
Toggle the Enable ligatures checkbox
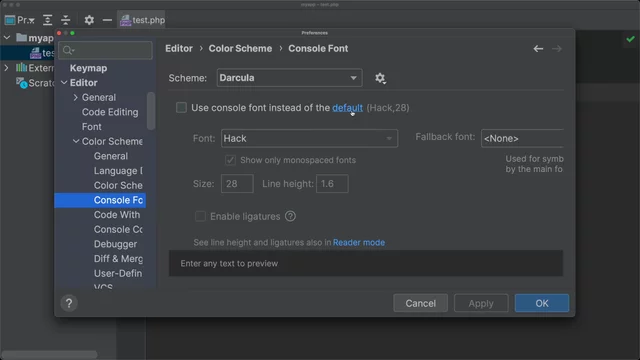(200, 216)
